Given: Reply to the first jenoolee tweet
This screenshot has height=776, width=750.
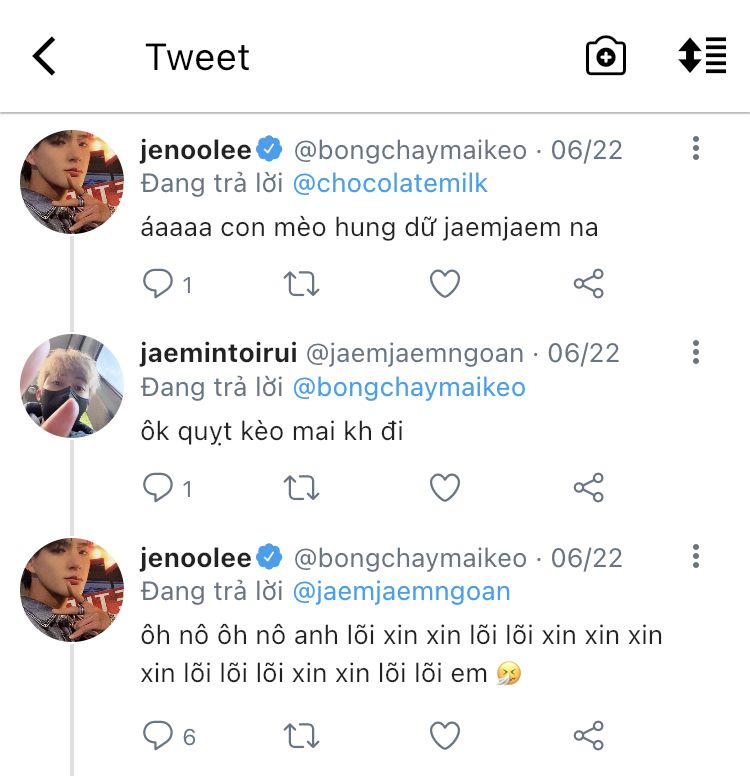Looking at the screenshot, I should coord(159,284).
